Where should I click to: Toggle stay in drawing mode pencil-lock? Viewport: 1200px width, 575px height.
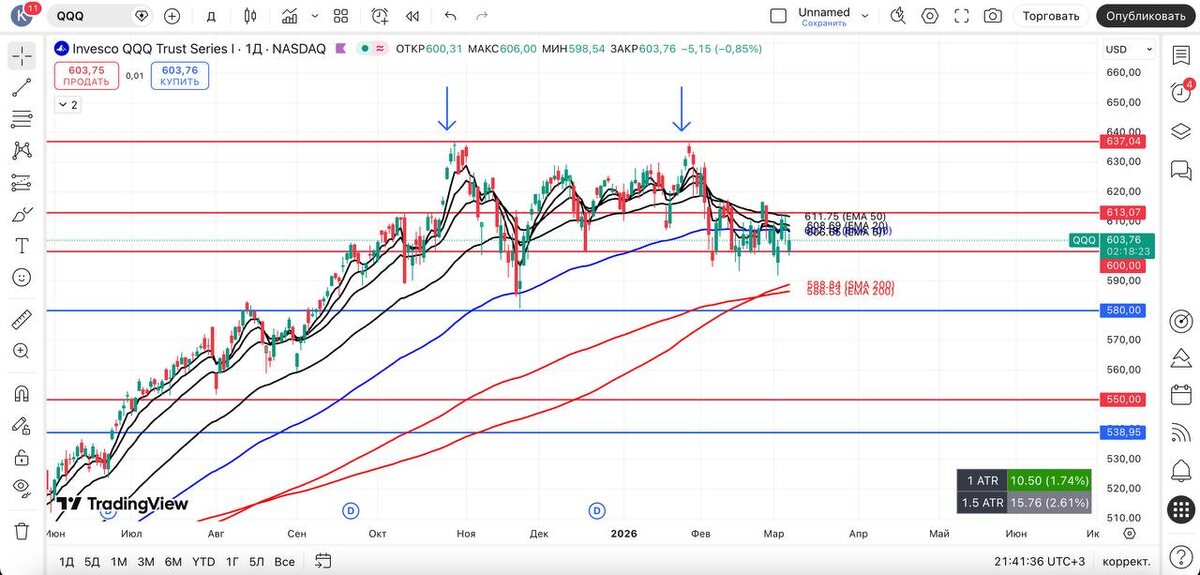21,425
